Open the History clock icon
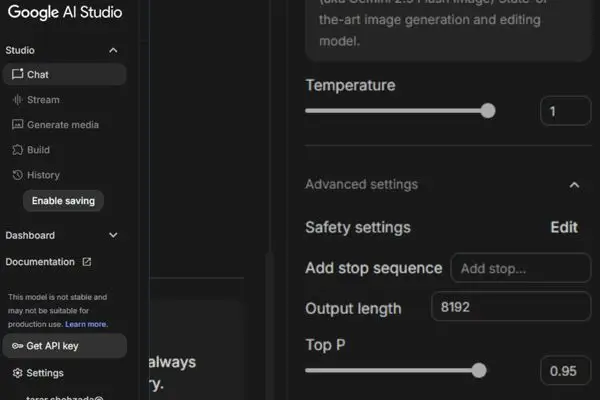Image resolution: width=600 pixels, height=400 pixels. 17,175
